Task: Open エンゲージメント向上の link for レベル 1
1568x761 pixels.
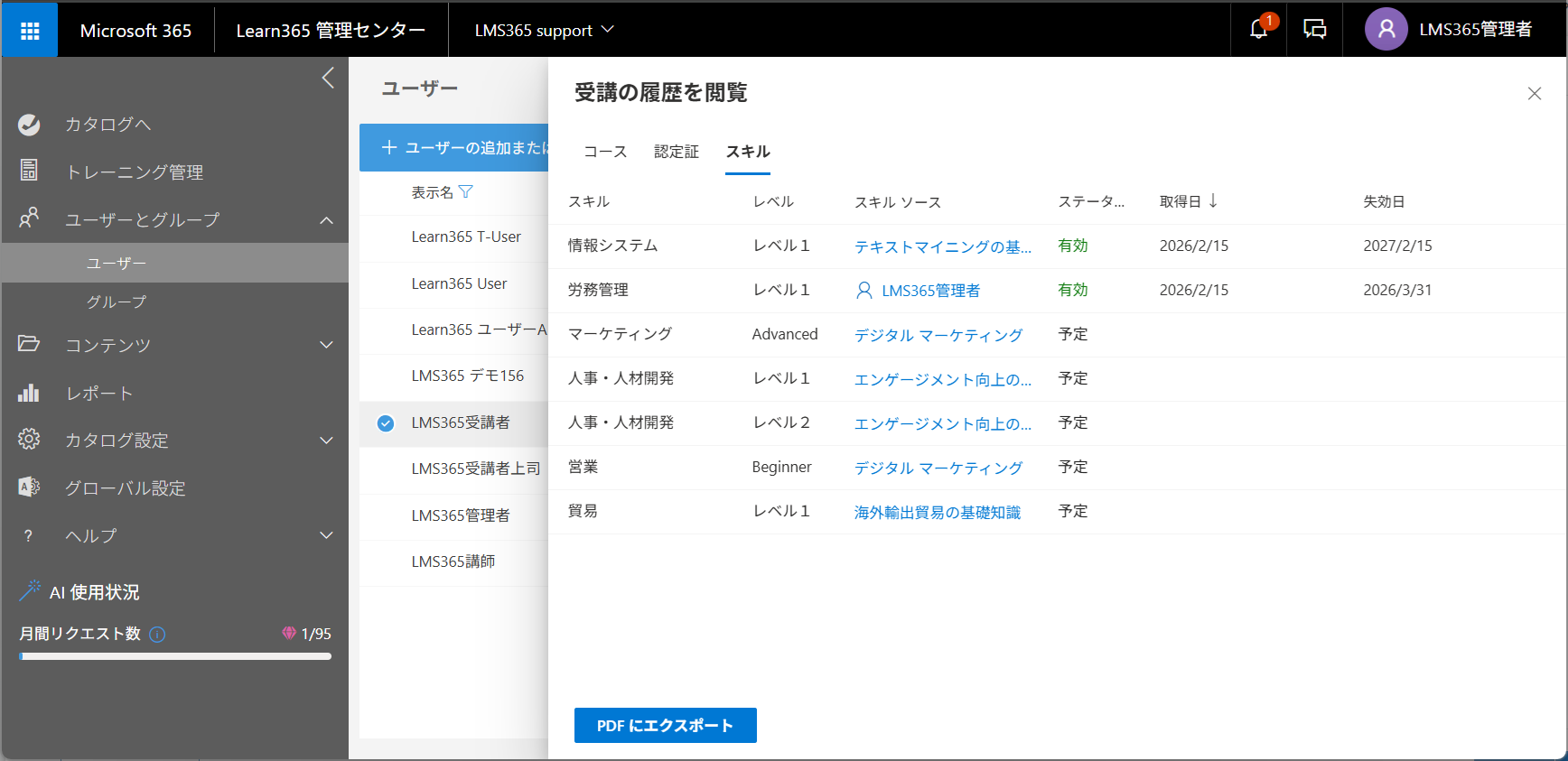Action: [942, 379]
